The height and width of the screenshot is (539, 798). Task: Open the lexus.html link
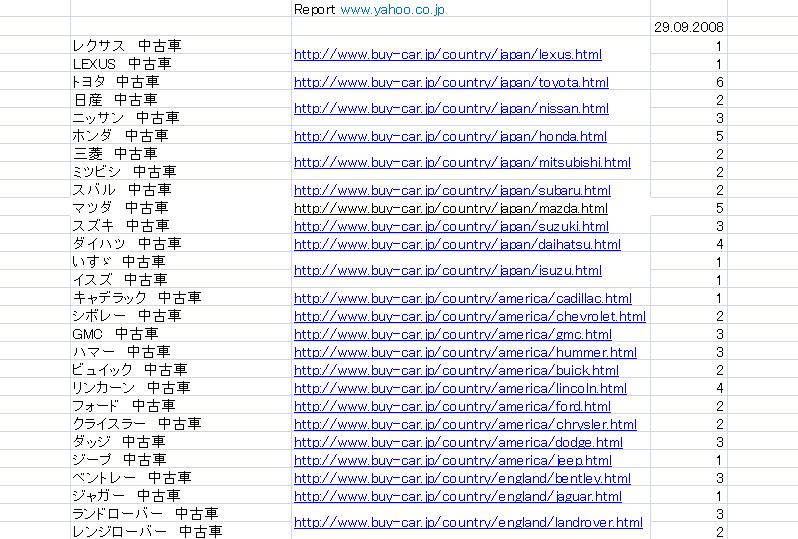point(448,54)
